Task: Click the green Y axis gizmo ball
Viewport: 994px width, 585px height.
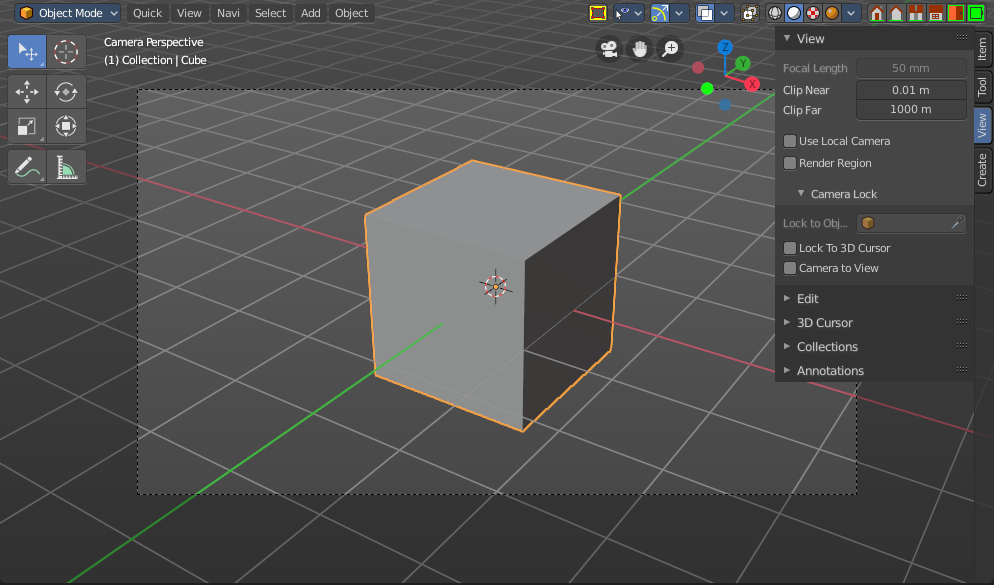Action: point(742,63)
